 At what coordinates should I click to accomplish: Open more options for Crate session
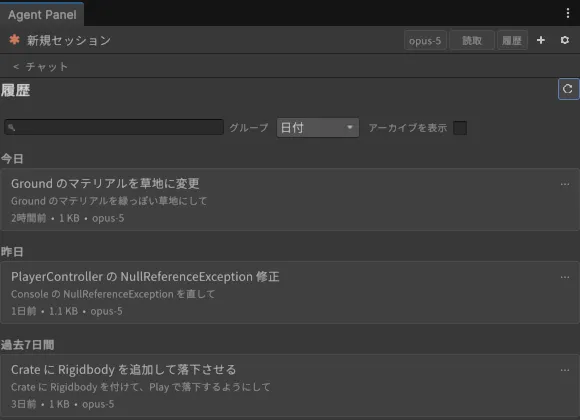click(565, 370)
